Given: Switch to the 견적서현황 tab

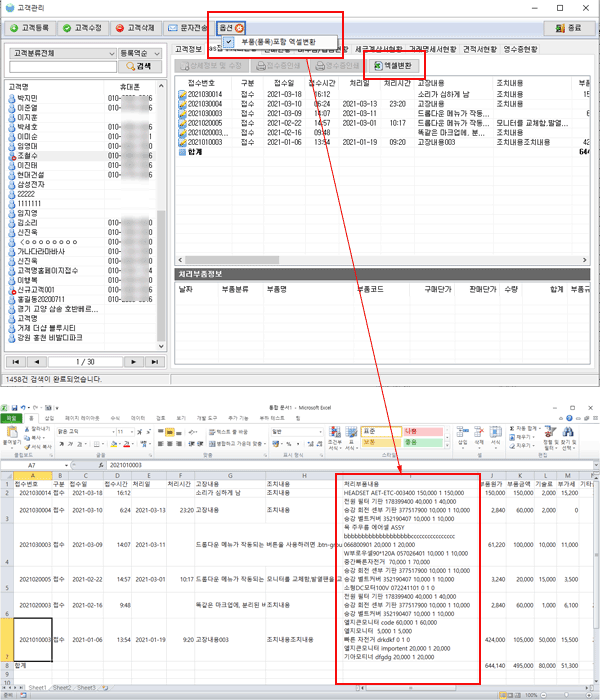Looking at the screenshot, I should click(480, 49).
